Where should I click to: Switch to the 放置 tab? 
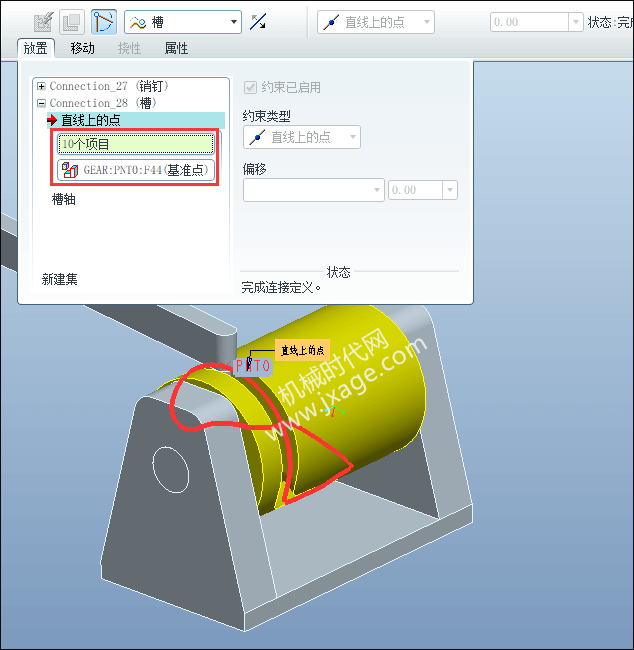tap(36, 49)
